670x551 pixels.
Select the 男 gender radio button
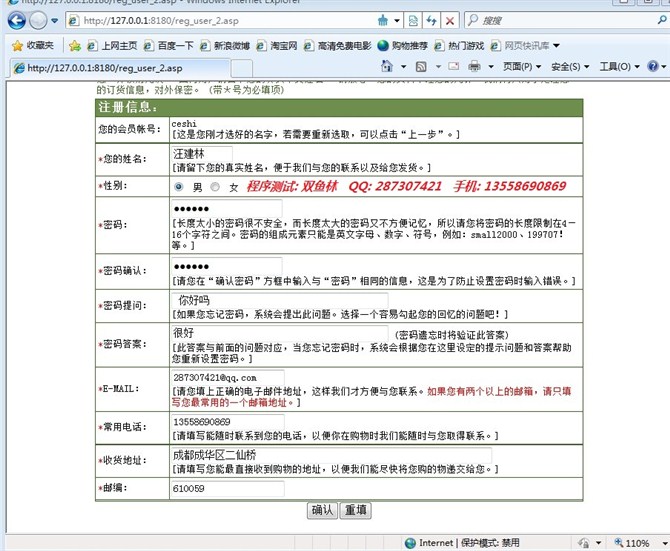pos(179,187)
